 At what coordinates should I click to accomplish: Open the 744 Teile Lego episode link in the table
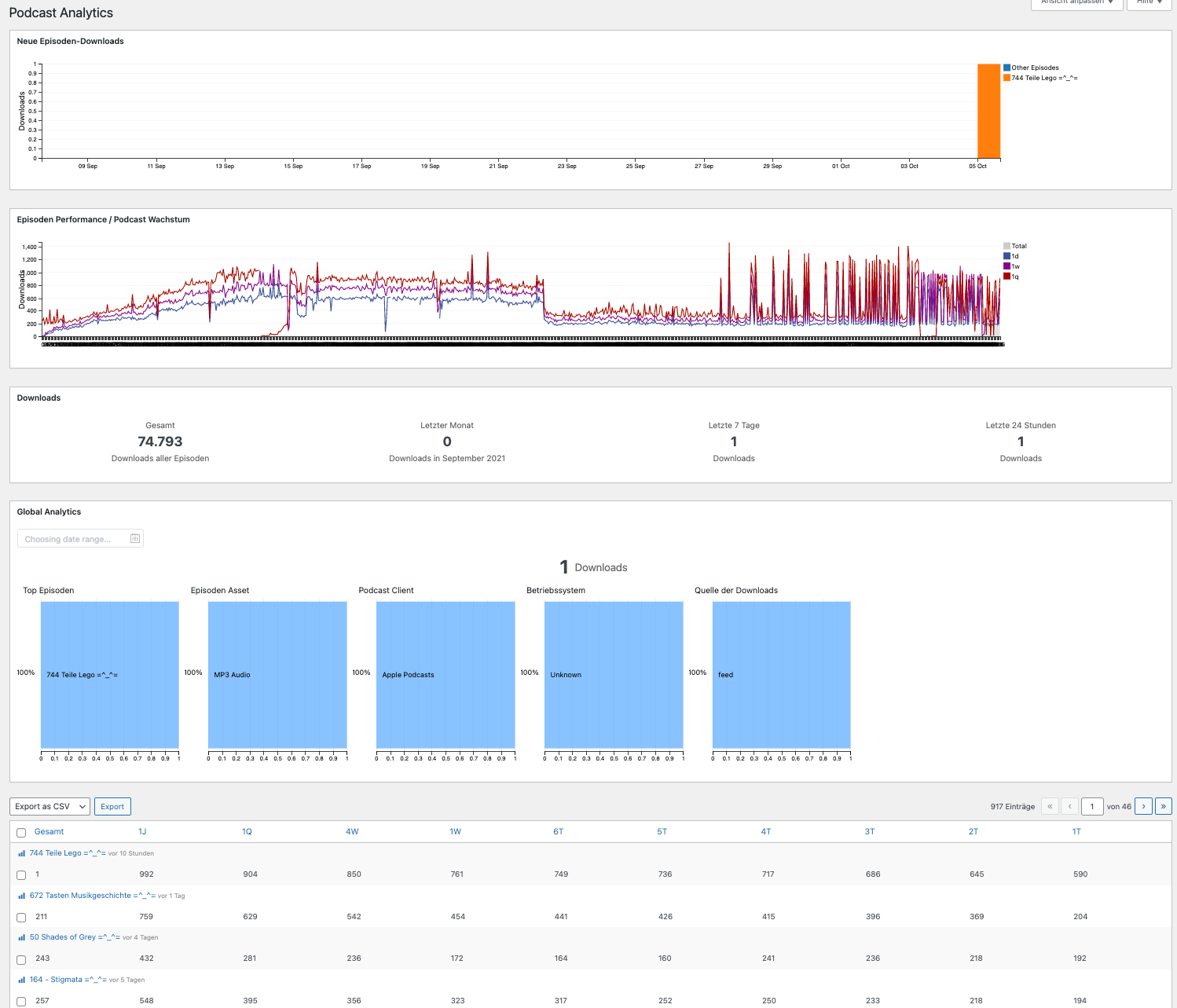click(x=68, y=853)
